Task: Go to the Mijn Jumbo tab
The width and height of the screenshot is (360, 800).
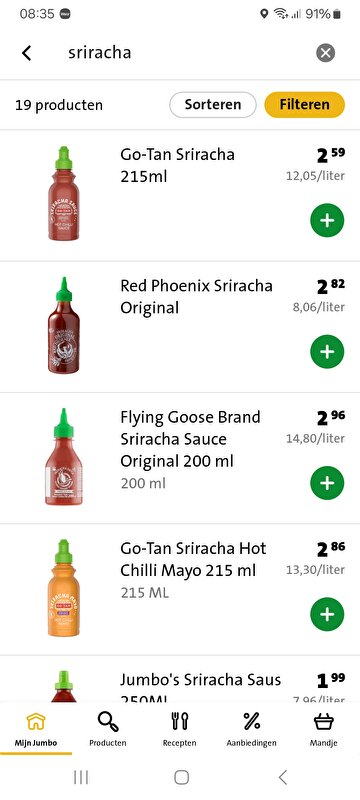Action: click(x=36, y=729)
